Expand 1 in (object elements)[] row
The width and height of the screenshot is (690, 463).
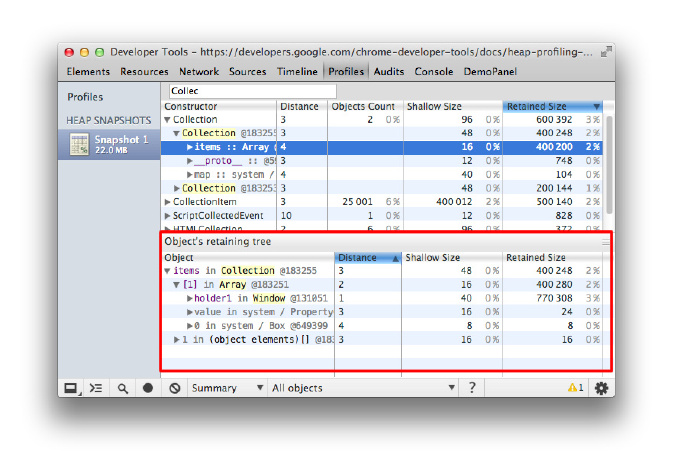[176, 340]
